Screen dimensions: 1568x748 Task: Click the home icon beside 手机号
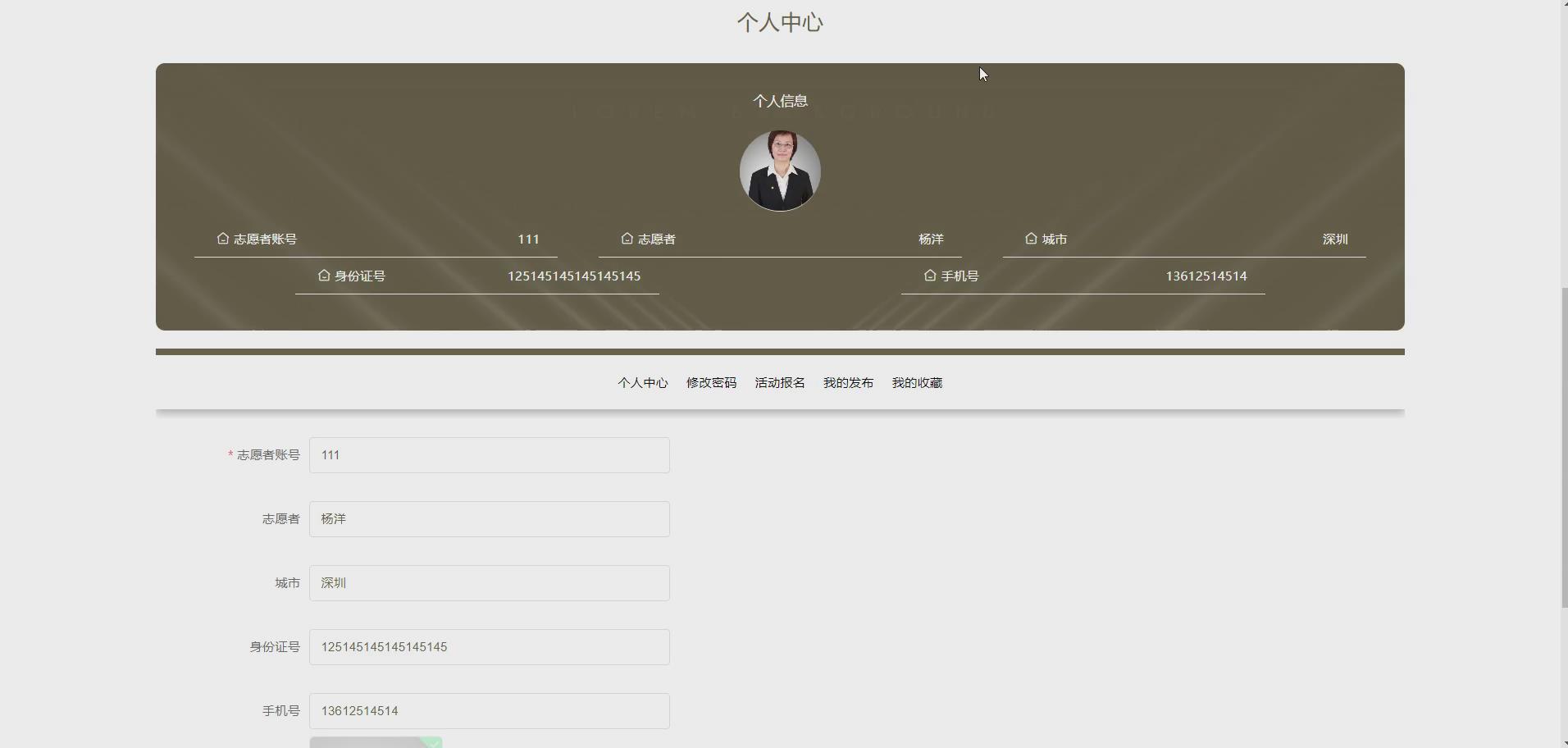point(930,276)
